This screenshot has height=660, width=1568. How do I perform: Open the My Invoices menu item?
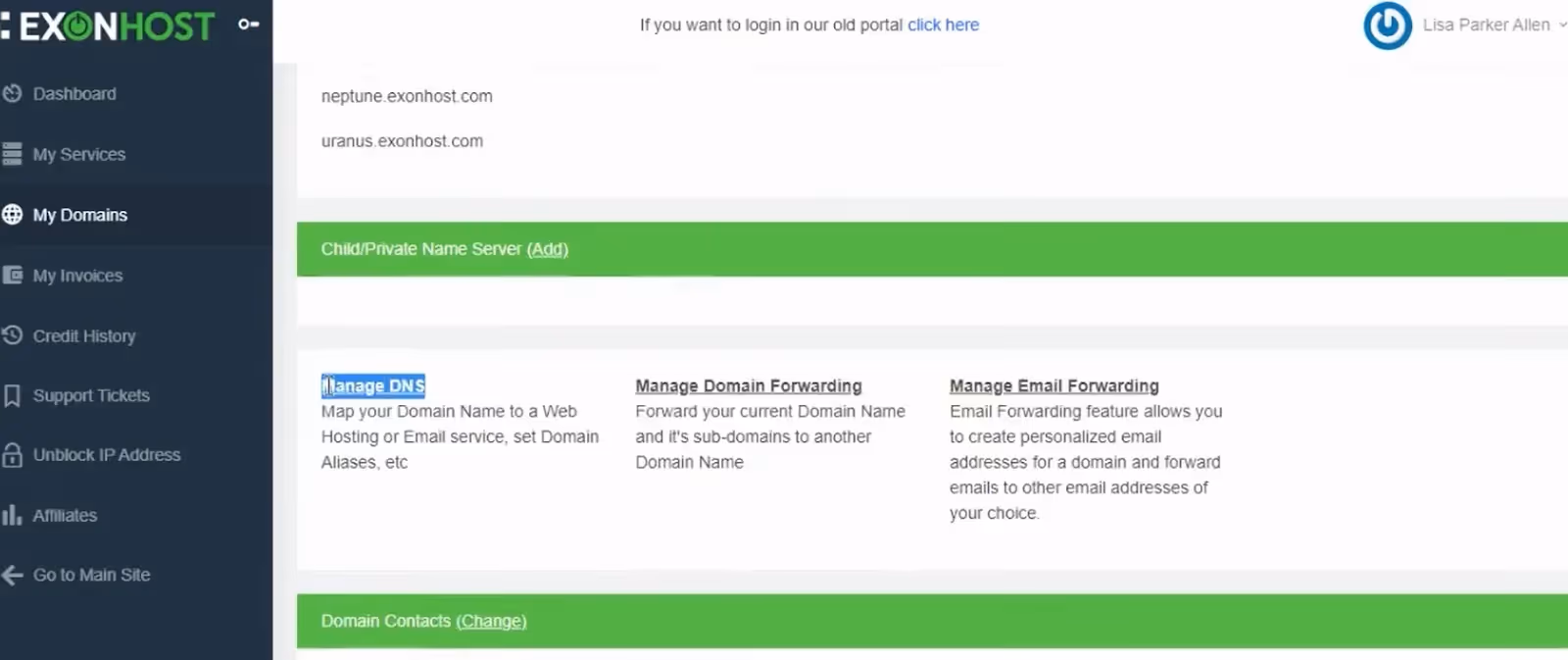(x=77, y=276)
